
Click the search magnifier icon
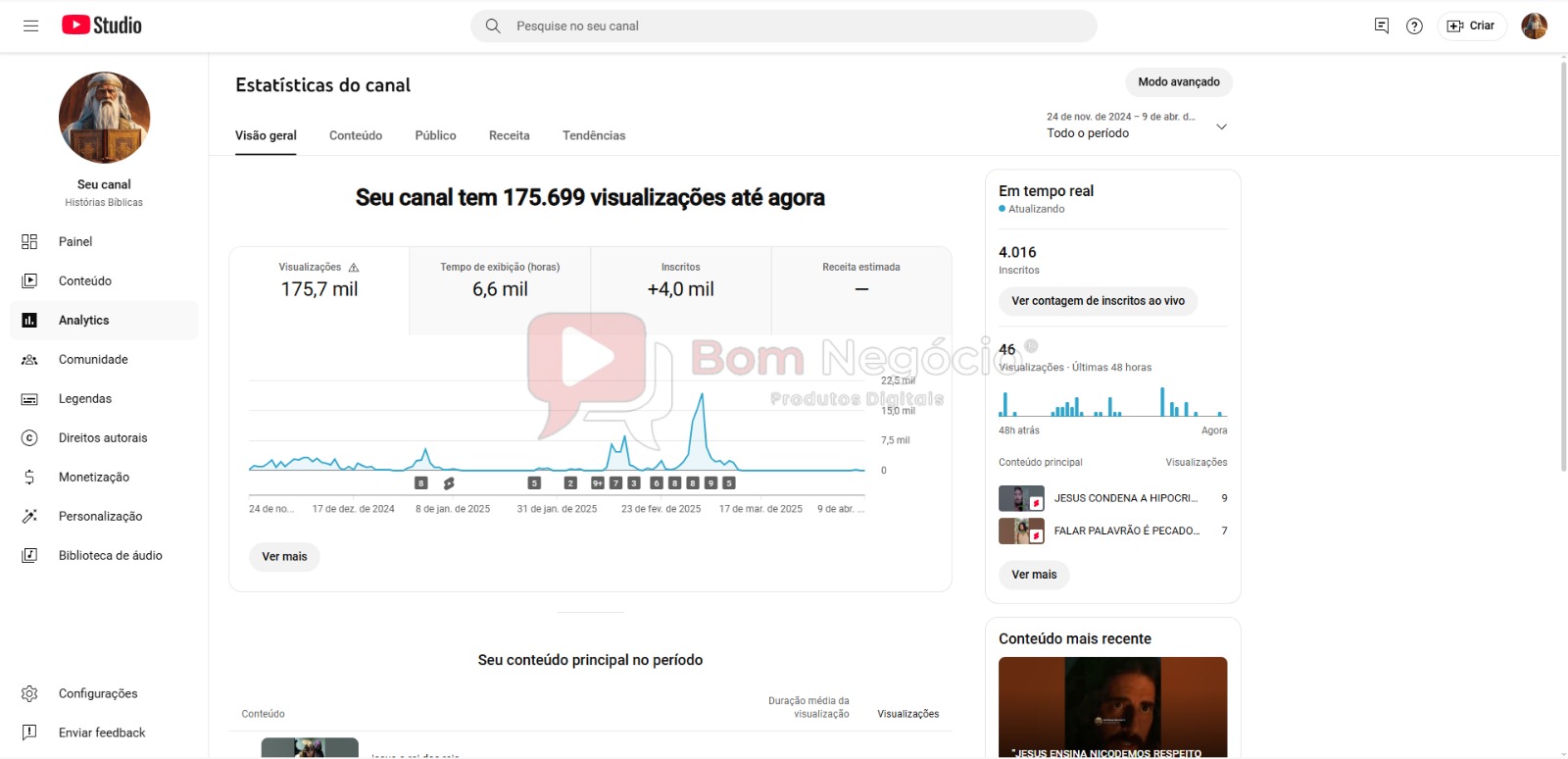tap(493, 25)
